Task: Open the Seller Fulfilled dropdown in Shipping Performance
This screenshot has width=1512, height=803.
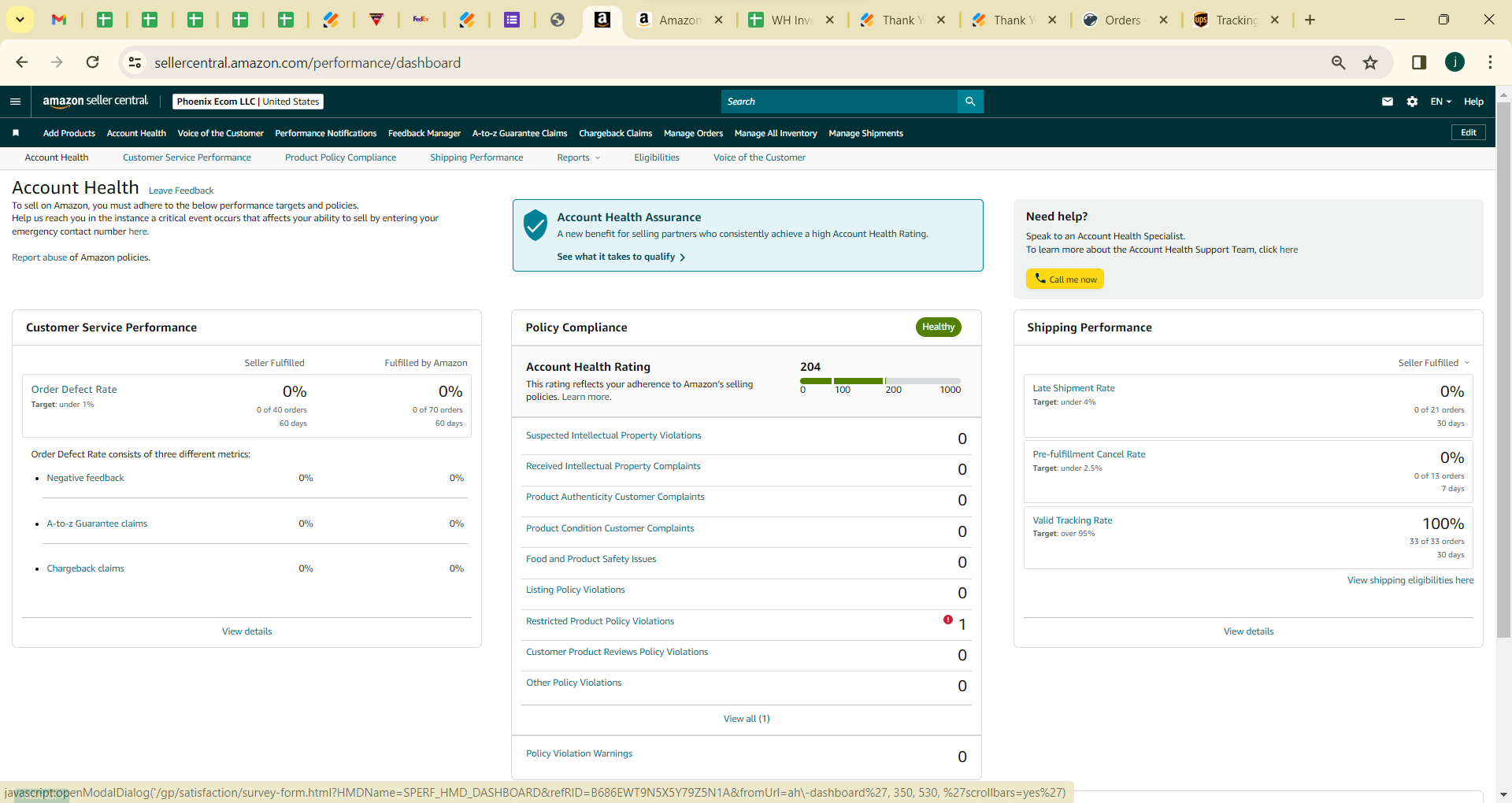Action: [1434, 363]
